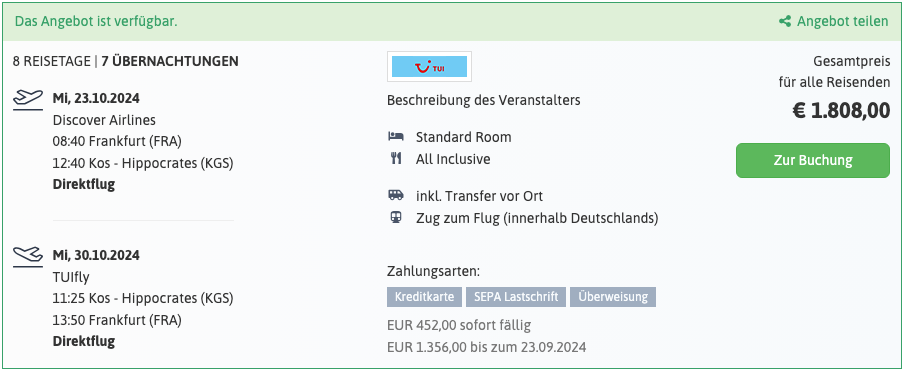The image size is (904, 371).
Task: Select the Kreditkarte payment tag
Action: 424,297
